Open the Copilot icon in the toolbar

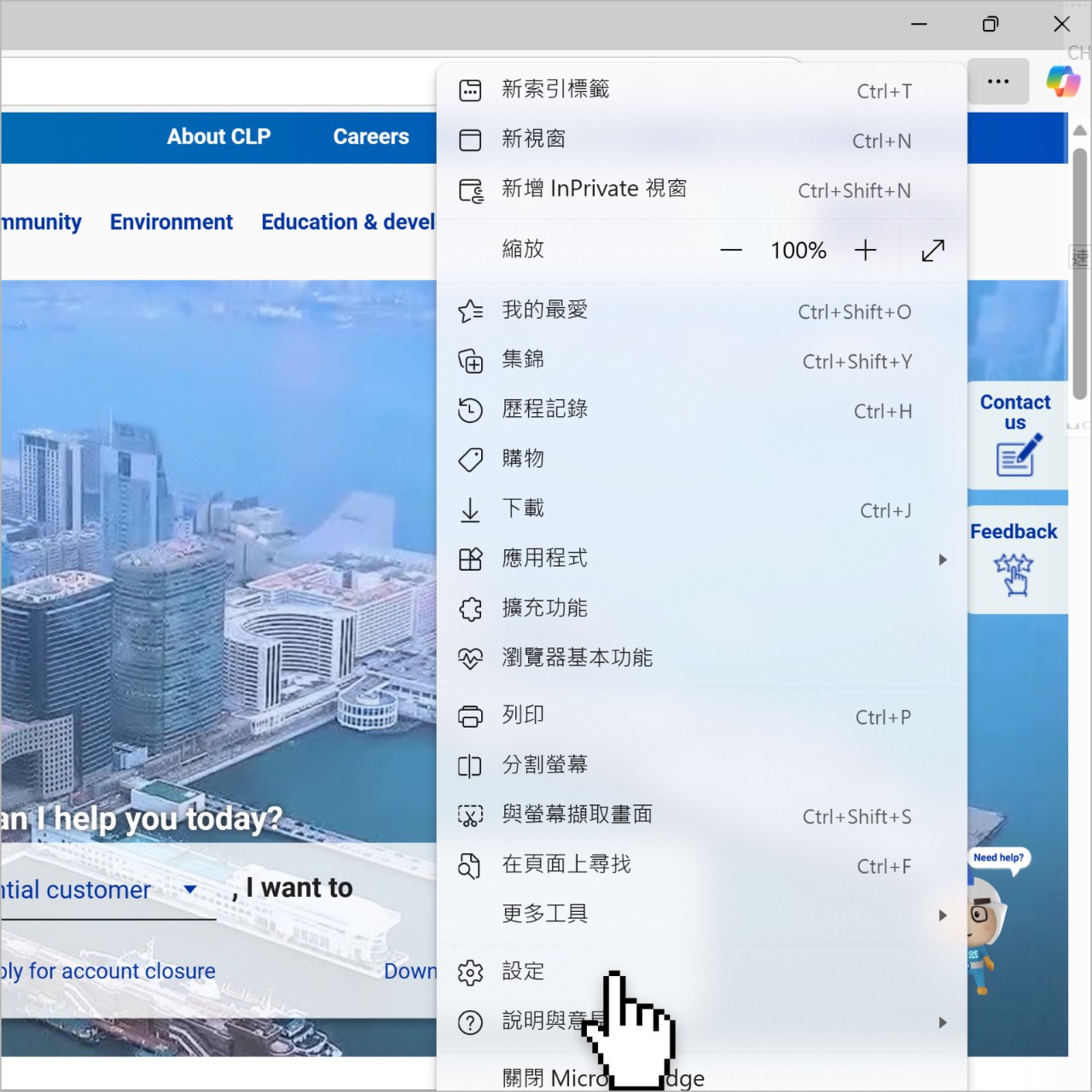pyautogui.click(x=1063, y=81)
